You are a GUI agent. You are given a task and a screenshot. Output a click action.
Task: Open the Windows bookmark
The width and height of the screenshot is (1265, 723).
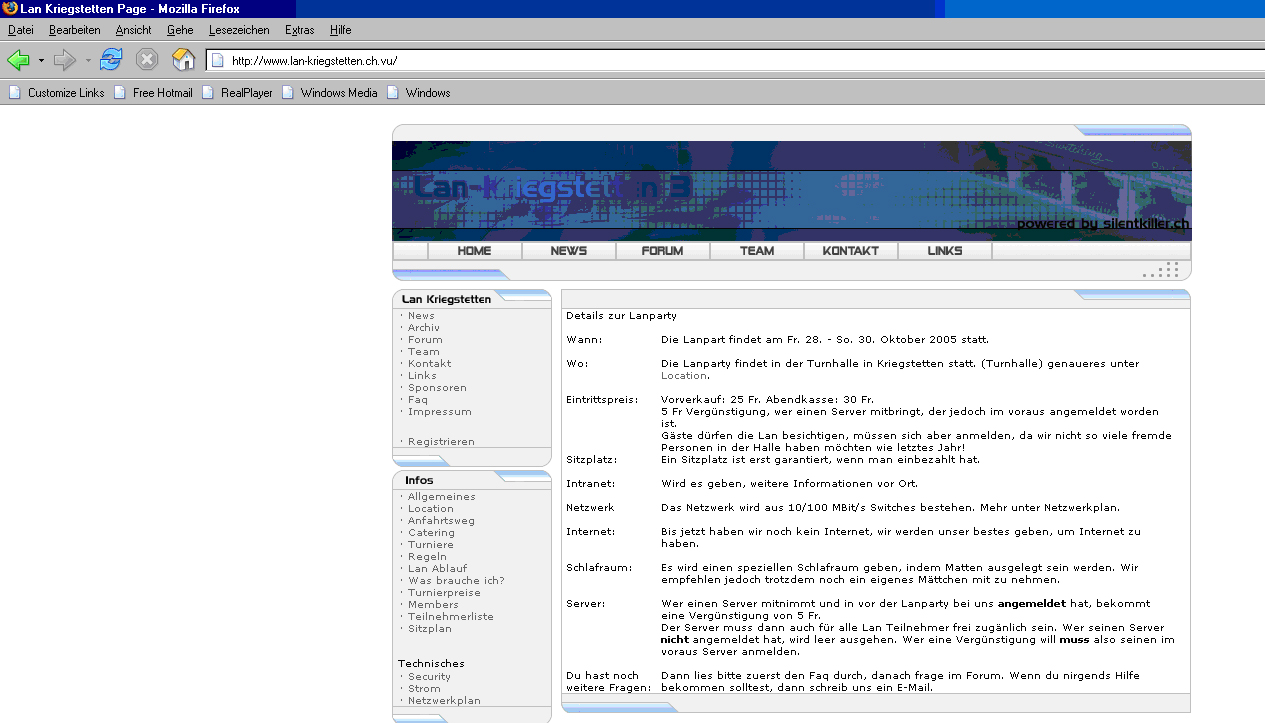[x=418, y=93]
